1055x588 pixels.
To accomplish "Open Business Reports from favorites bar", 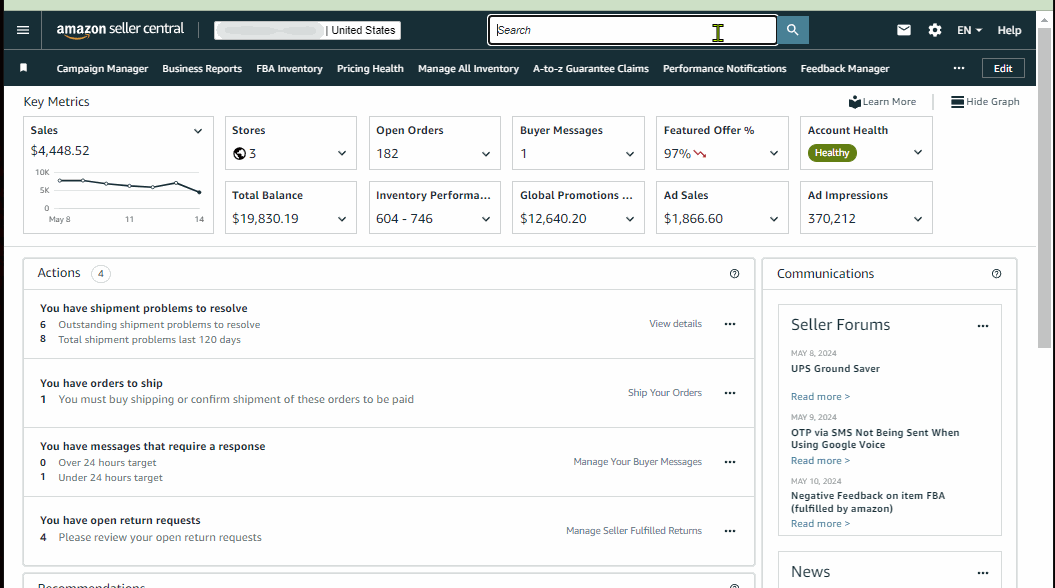I will tap(202, 69).
